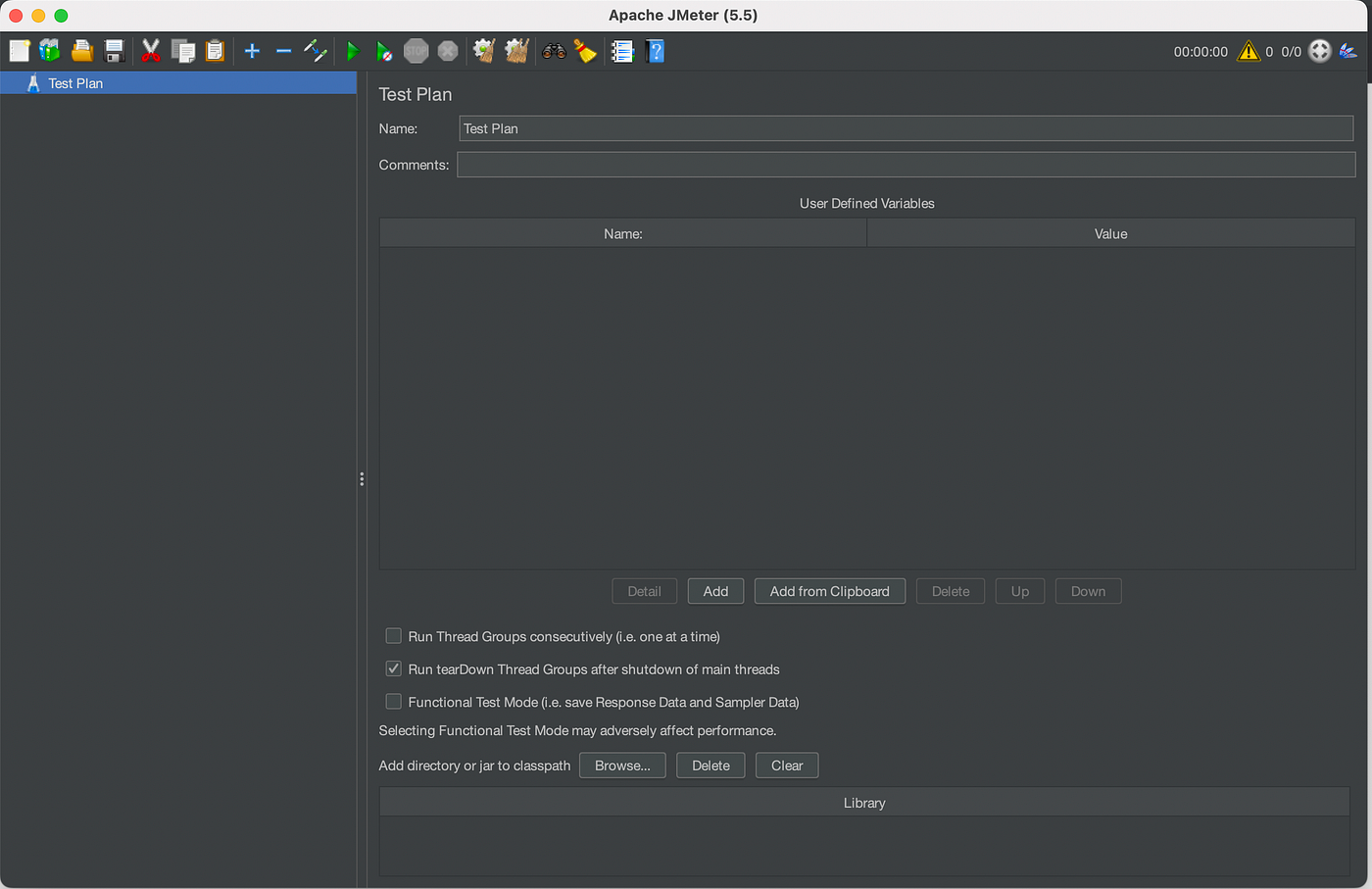Browse for a classpath jar

pos(622,765)
